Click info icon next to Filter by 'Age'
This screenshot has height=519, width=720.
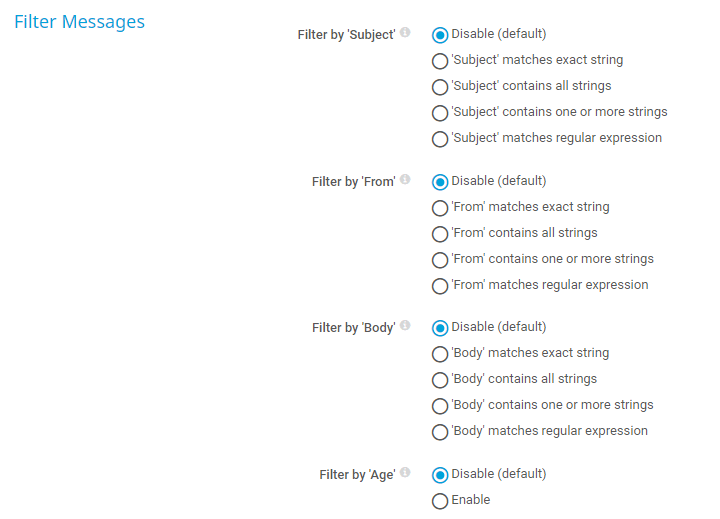(405, 473)
